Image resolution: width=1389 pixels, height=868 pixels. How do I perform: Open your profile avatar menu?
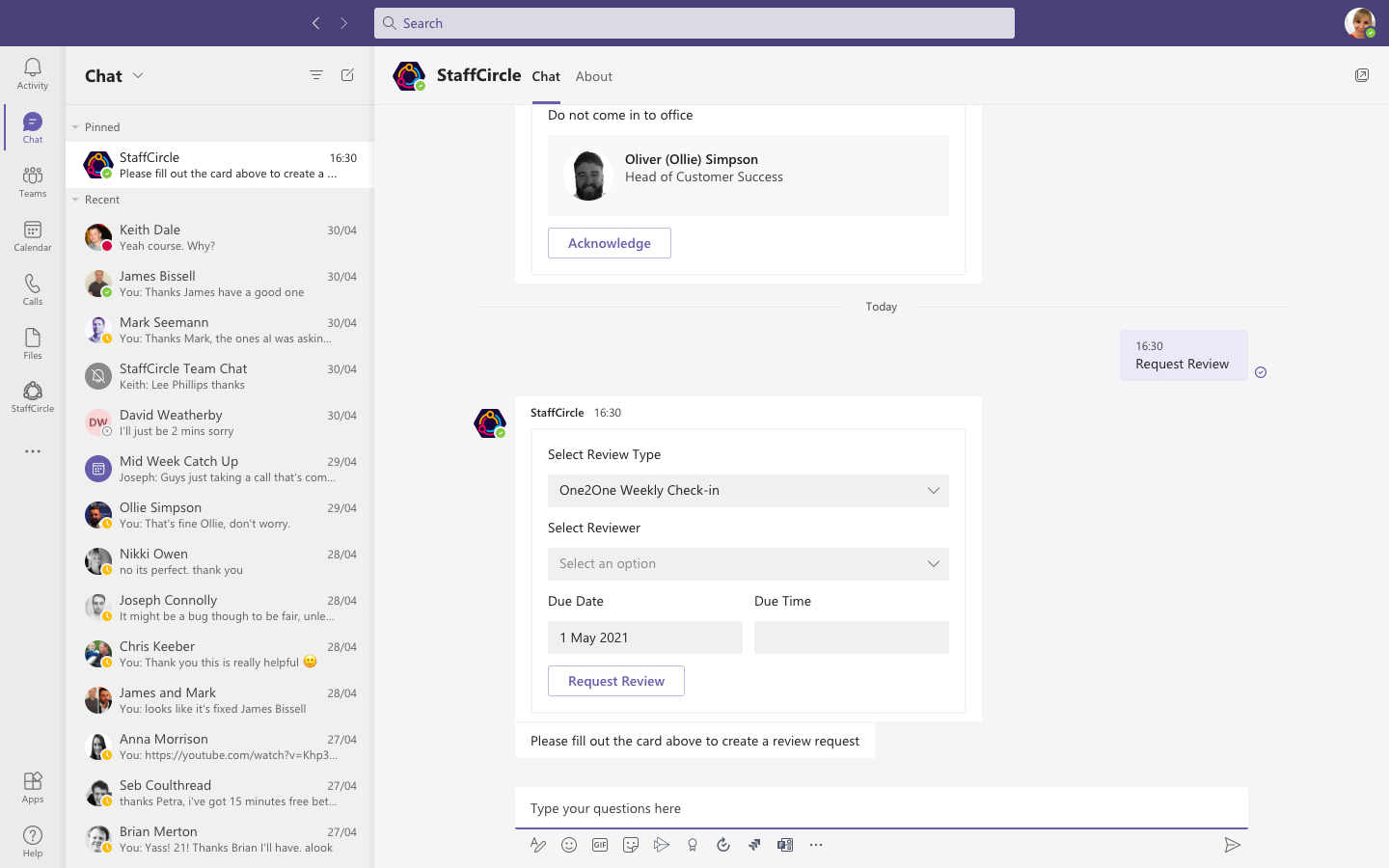(1360, 23)
